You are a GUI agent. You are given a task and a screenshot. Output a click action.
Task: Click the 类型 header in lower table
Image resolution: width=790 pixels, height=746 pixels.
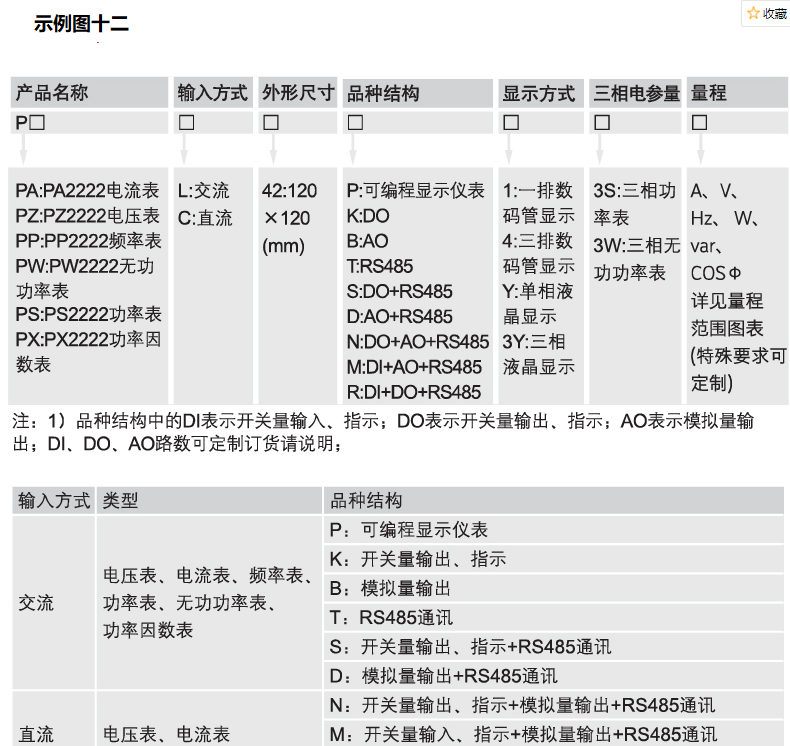pyautogui.click(x=120, y=501)
